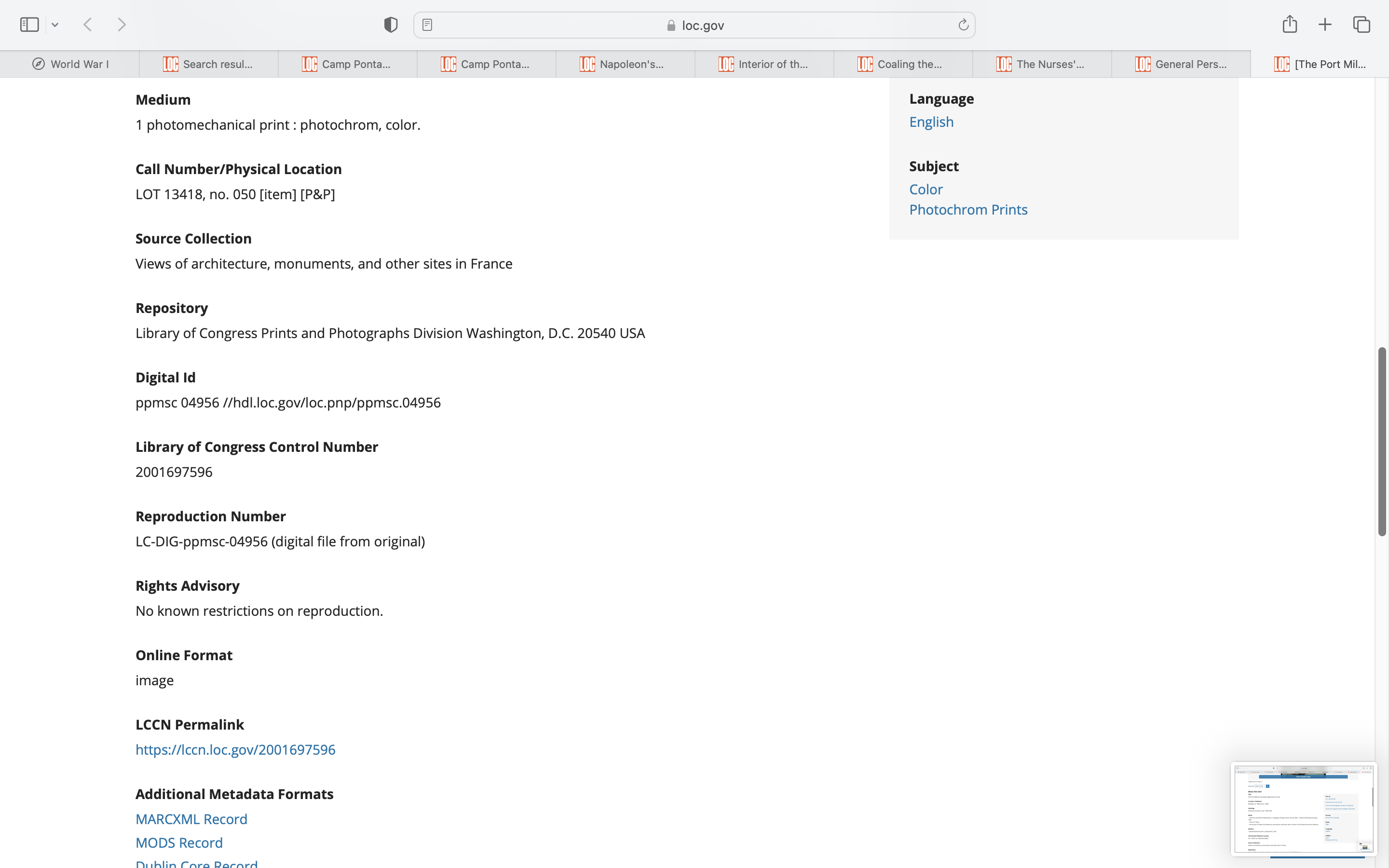
Task: Switch to the World War I tab
Action: point(70,64)
